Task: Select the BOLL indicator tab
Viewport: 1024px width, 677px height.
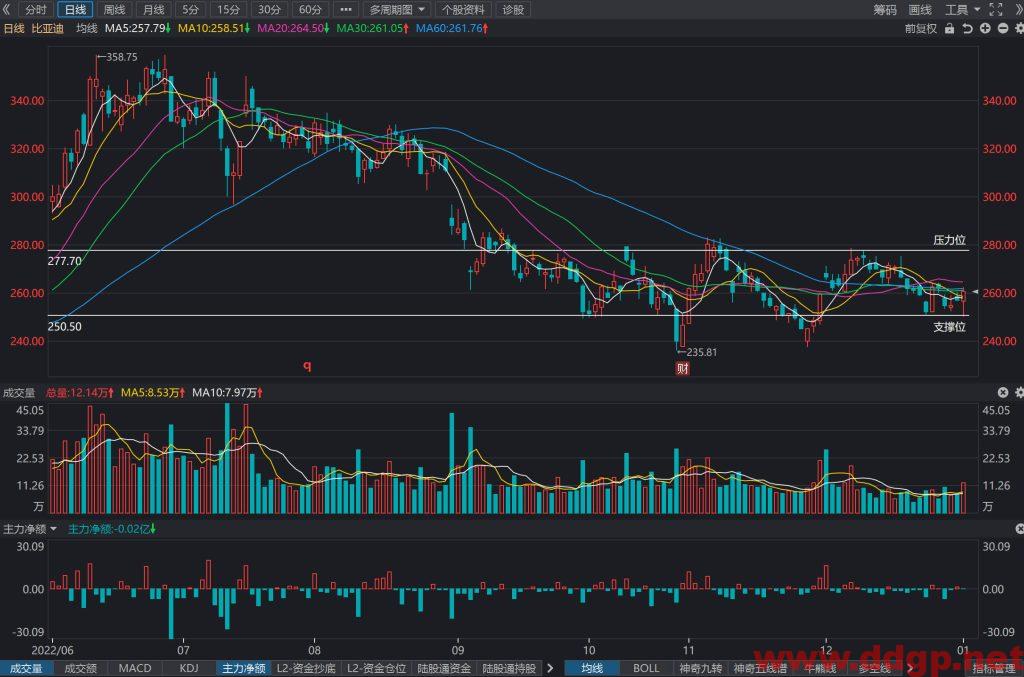Action: pyautogui.click(x=646, y=669)
